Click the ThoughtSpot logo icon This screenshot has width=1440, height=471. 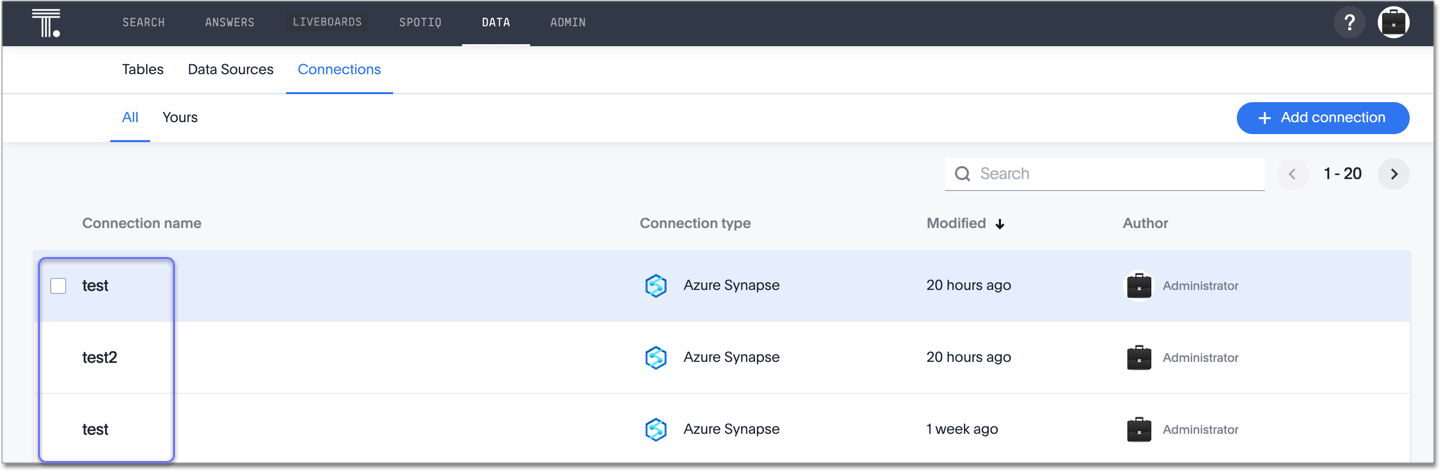[x=46, y=23]
